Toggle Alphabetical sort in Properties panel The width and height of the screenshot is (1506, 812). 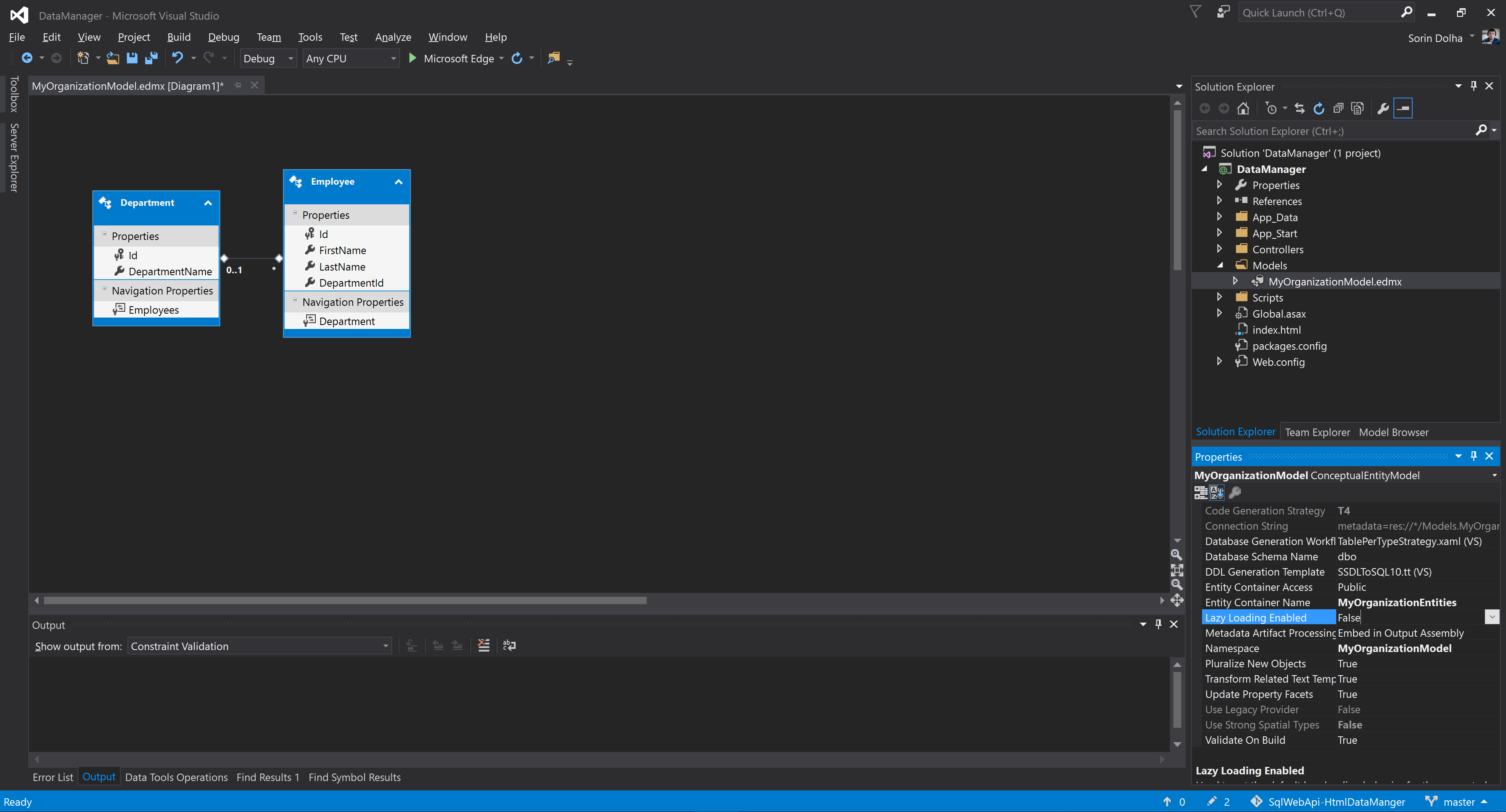1217,492
